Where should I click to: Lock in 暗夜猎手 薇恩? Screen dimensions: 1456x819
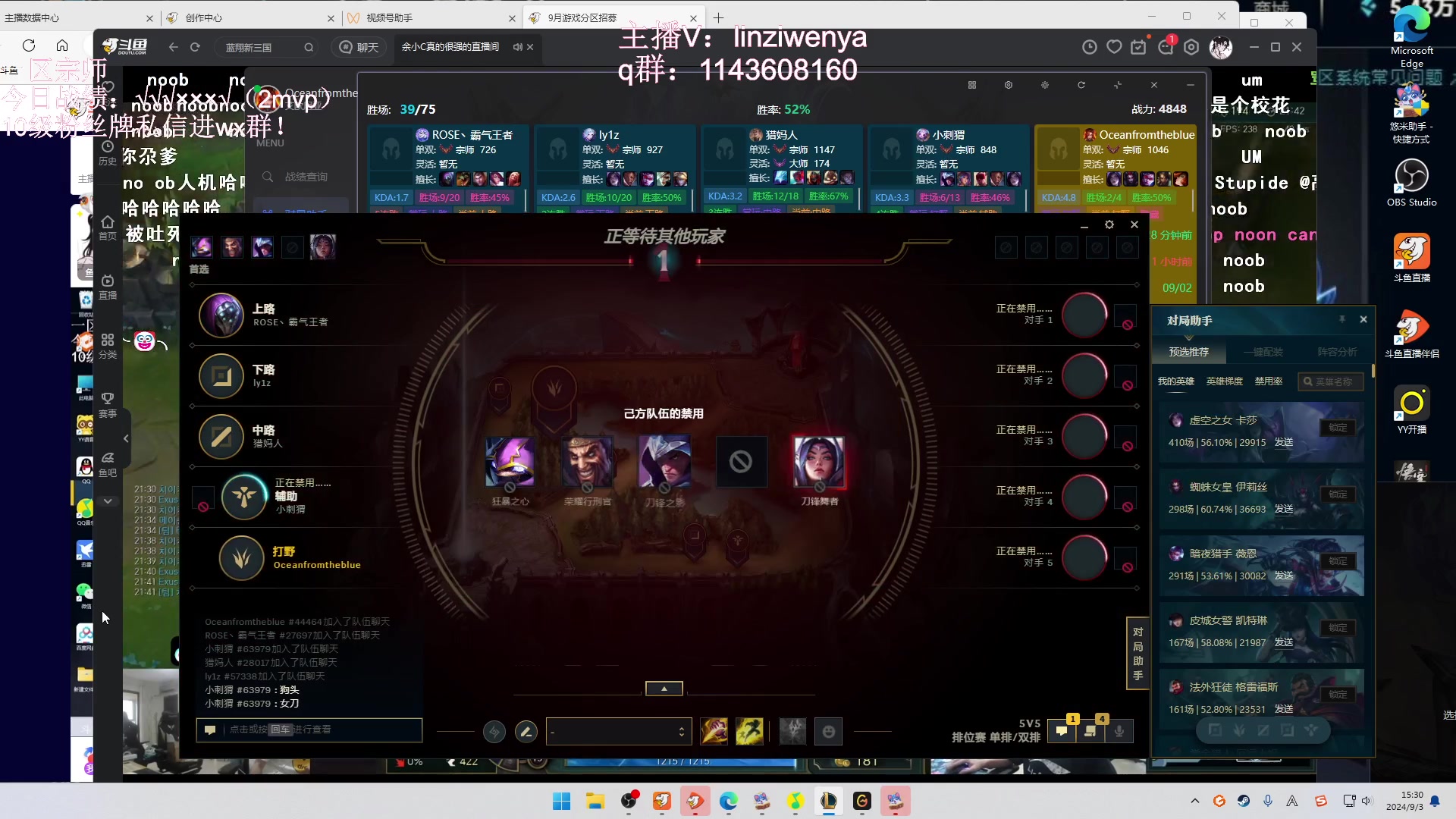(x=1338, y=561)
